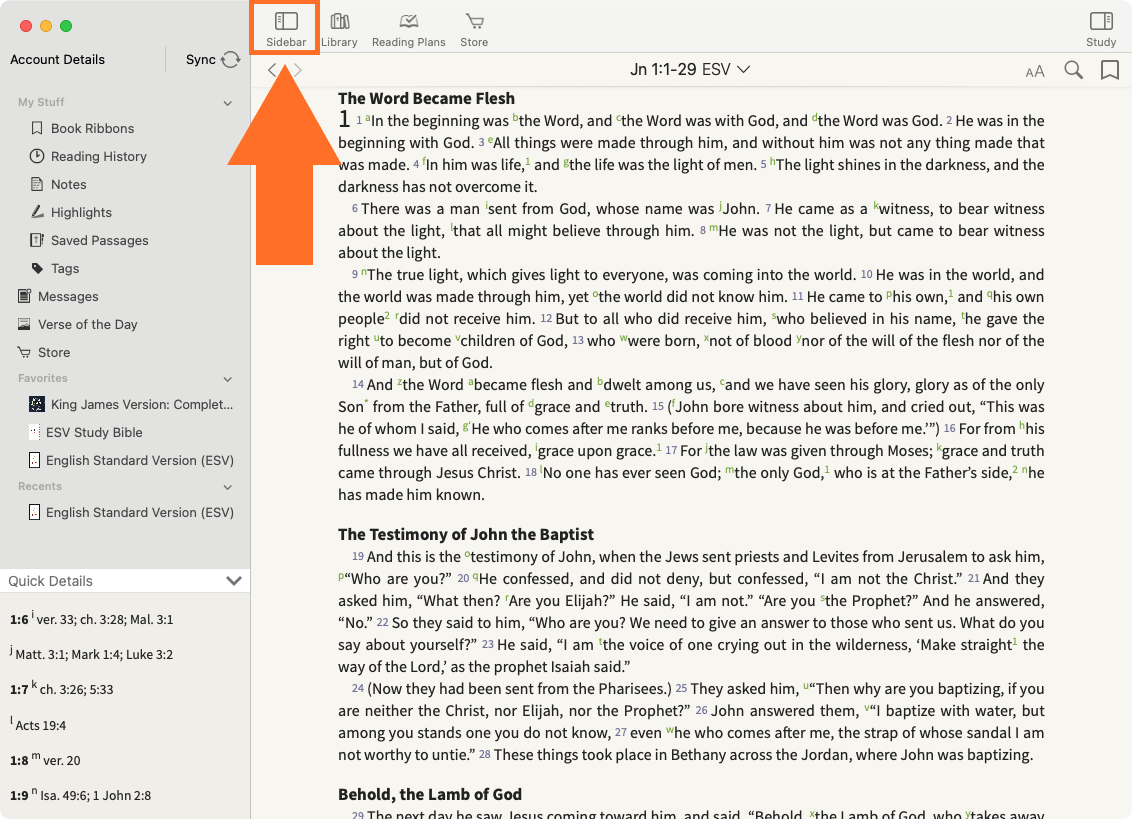Click cross-reference 'Matt. 3:1; Mark 1:4; Luke 3:2'

coord(95,655)
